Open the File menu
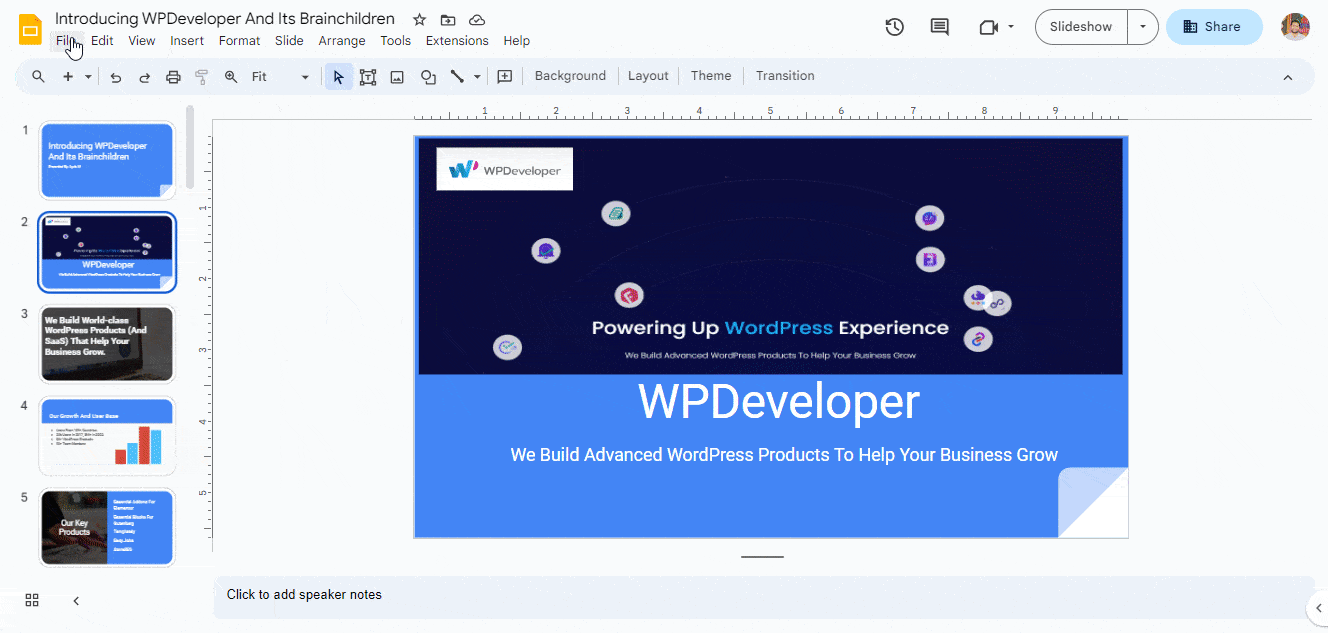This screenshot has width=1328, height=633. pyautogui.click(x=67, y=41)
